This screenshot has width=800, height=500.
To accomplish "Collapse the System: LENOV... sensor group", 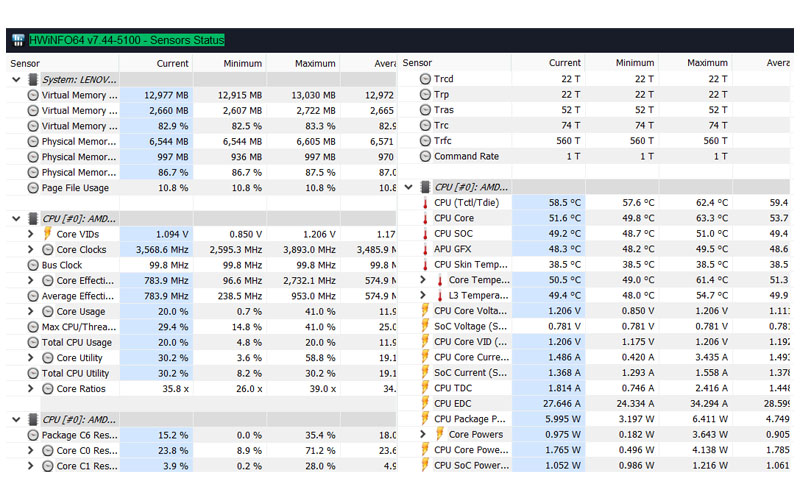I will coord(16,80).
